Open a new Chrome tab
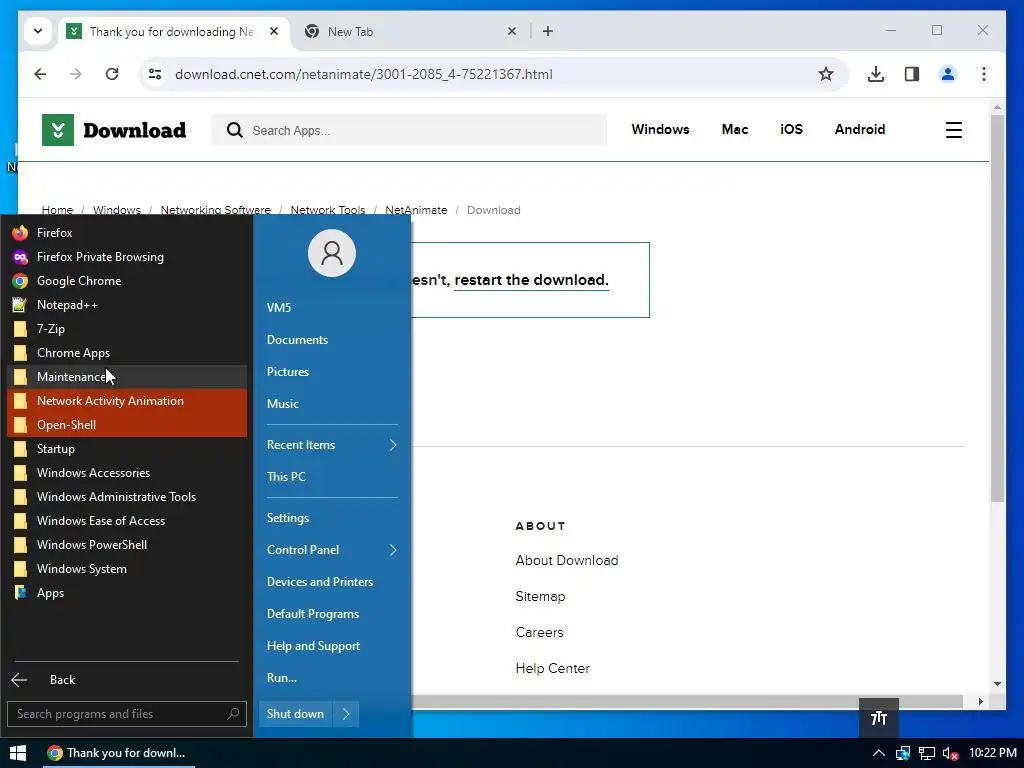Screen dimensions: 1024x768 point(548,31)
